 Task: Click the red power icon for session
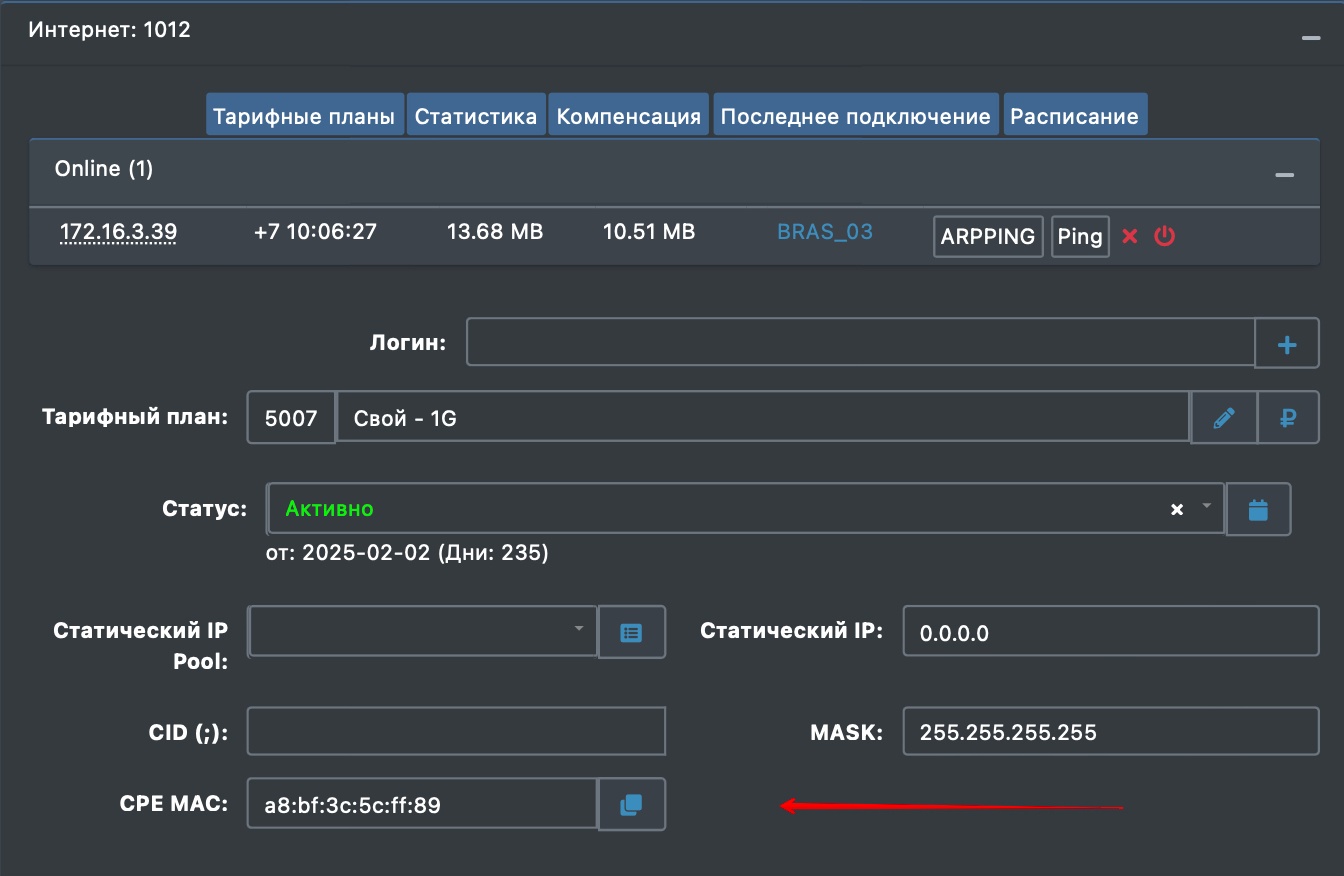point(1164,237)
